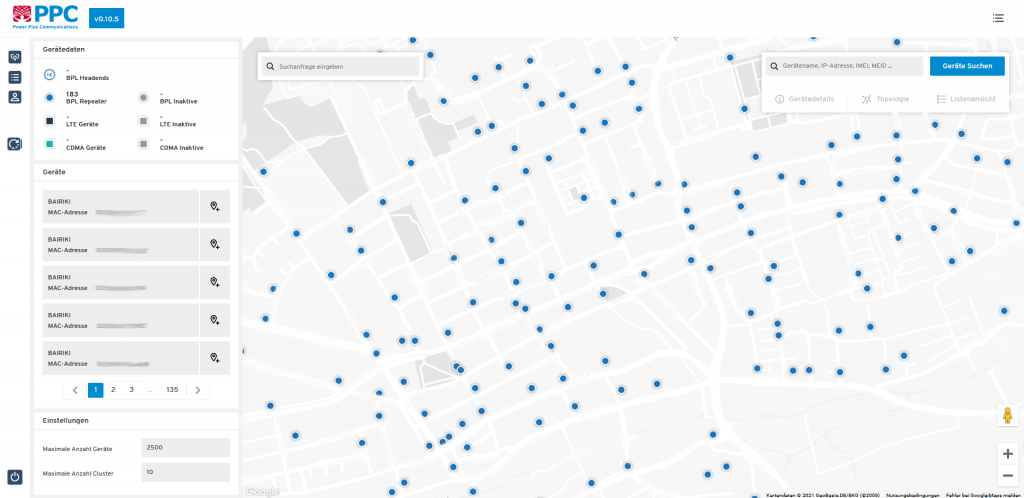1024x498 pixels.
Task: Select the last BAIRIKI device row
Action: (120, 358)
